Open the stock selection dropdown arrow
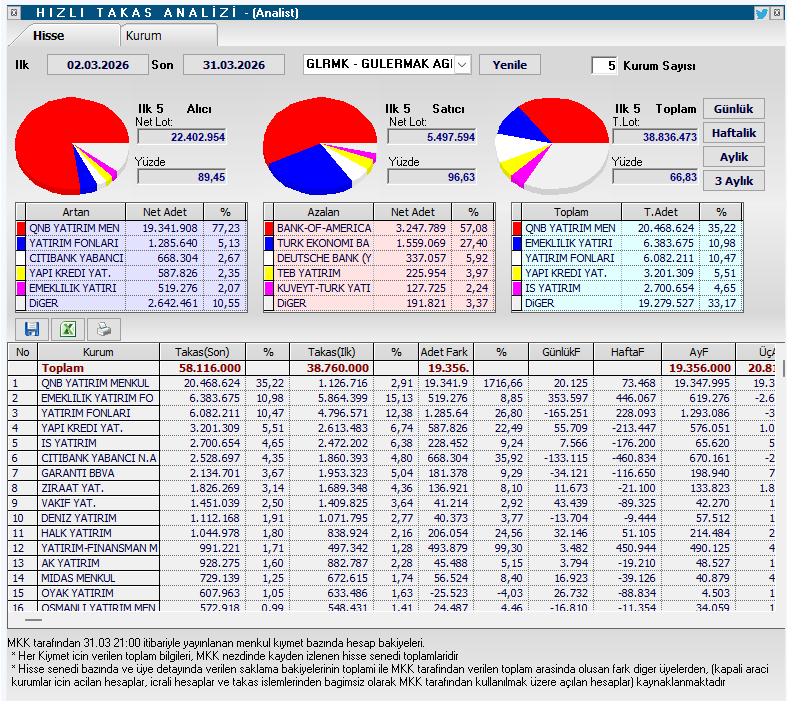787x701 pixels. (463, 65)
